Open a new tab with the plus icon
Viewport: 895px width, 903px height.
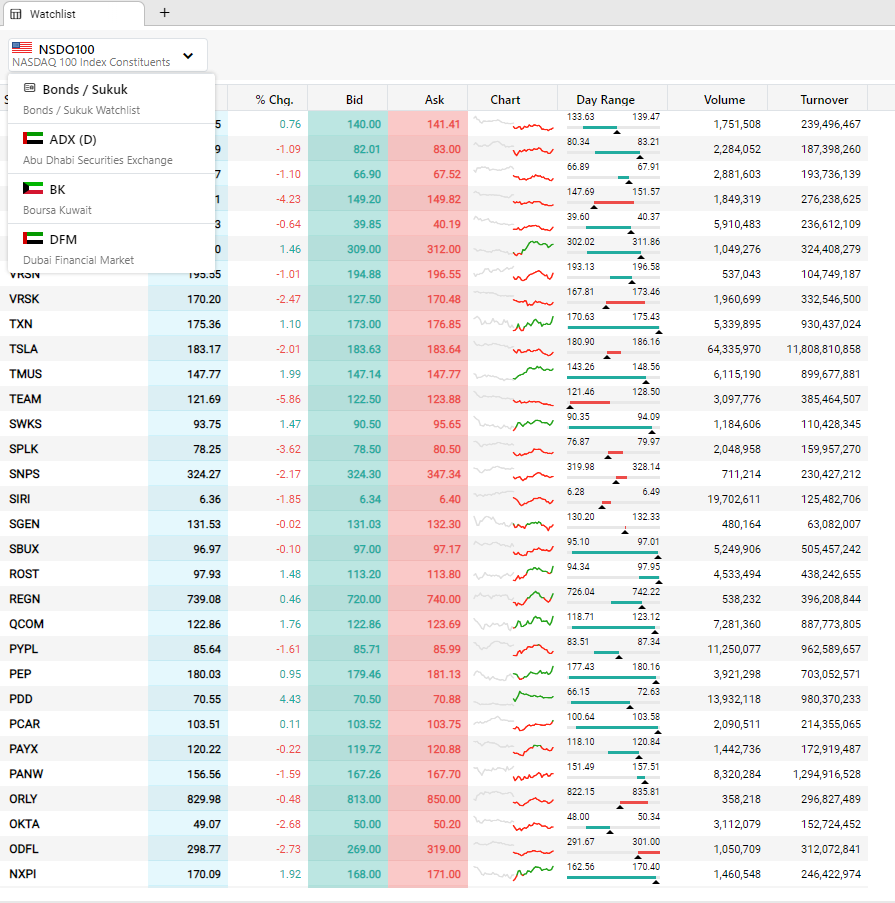(x=165, y=13)
